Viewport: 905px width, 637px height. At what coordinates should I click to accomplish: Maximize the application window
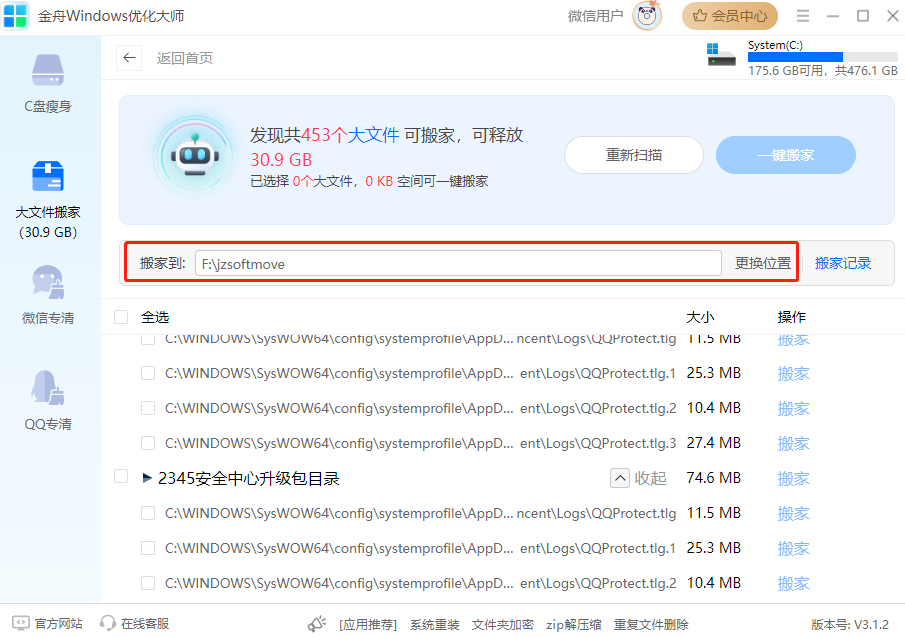tap(863, 16)
